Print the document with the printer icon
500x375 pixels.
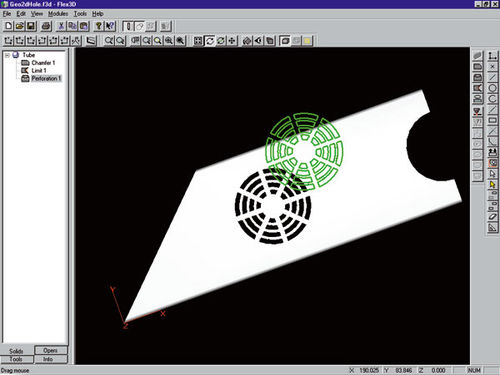46,26
